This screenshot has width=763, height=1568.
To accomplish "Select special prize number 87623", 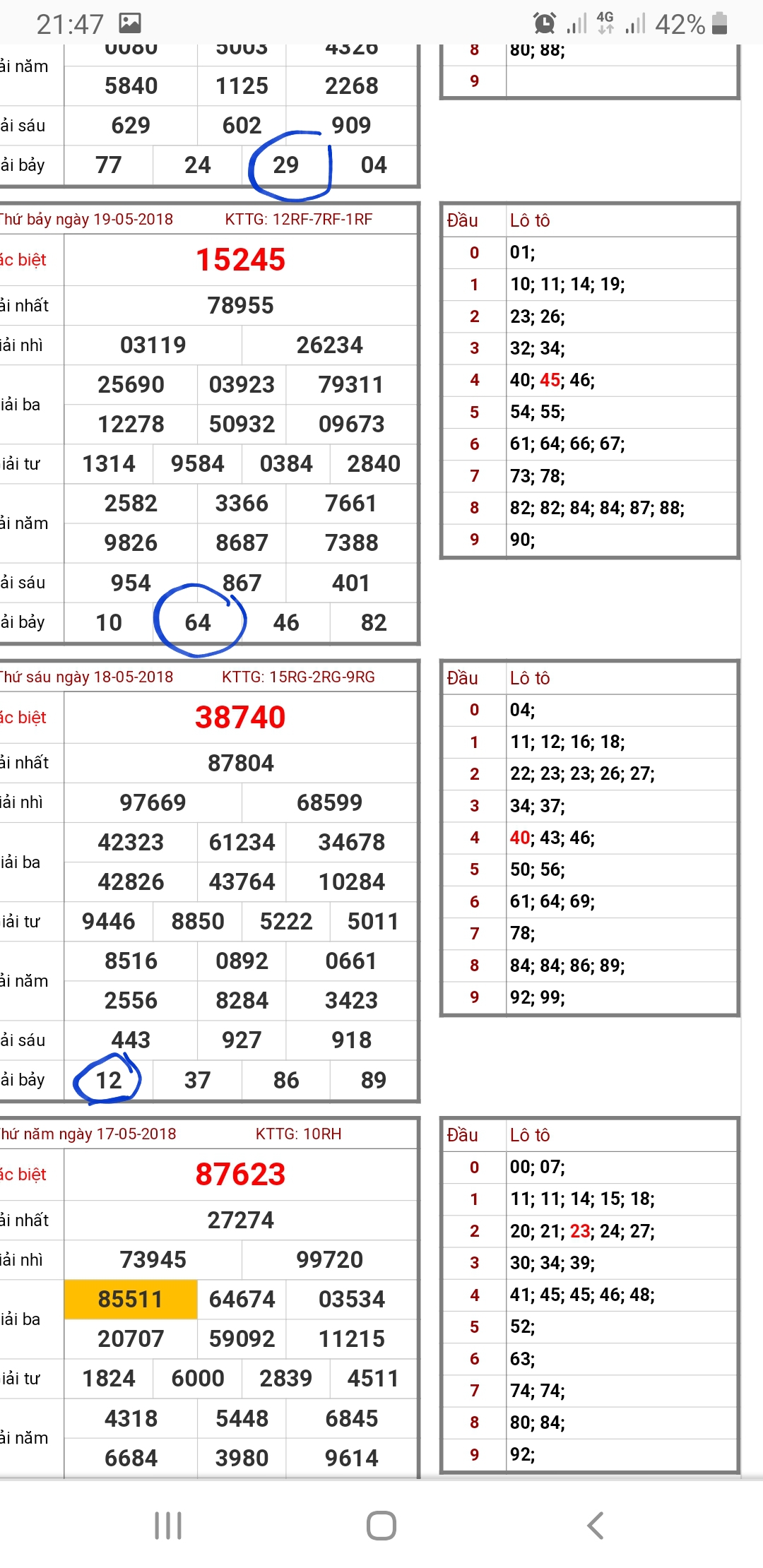I will point(240,1175).
